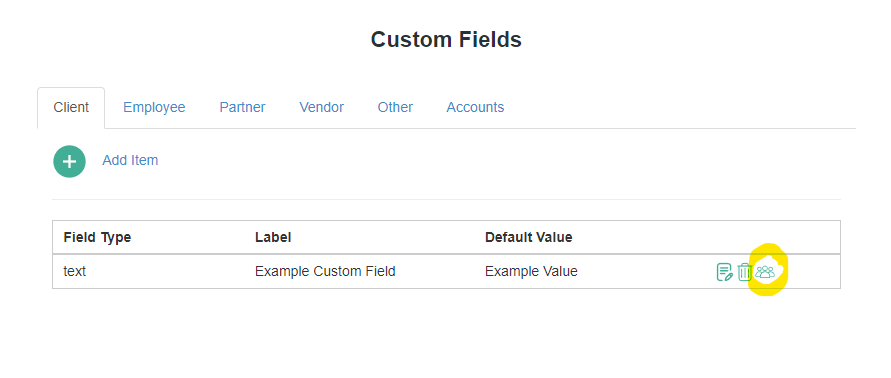The image size is (891, 378).
Task: Click the white plus sign inside green circle
Action: 69,161
